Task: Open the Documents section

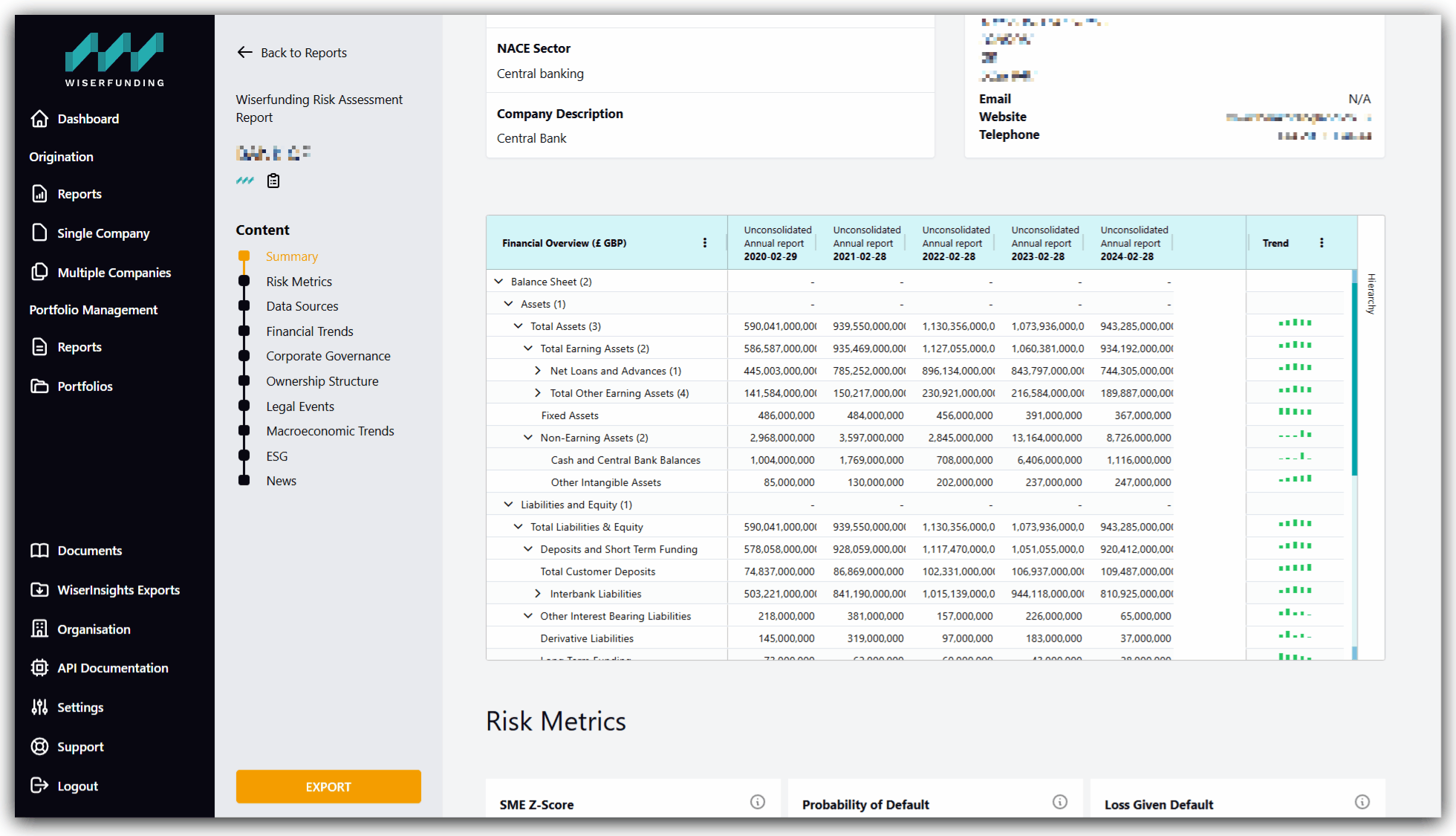Action: [76, 551]
